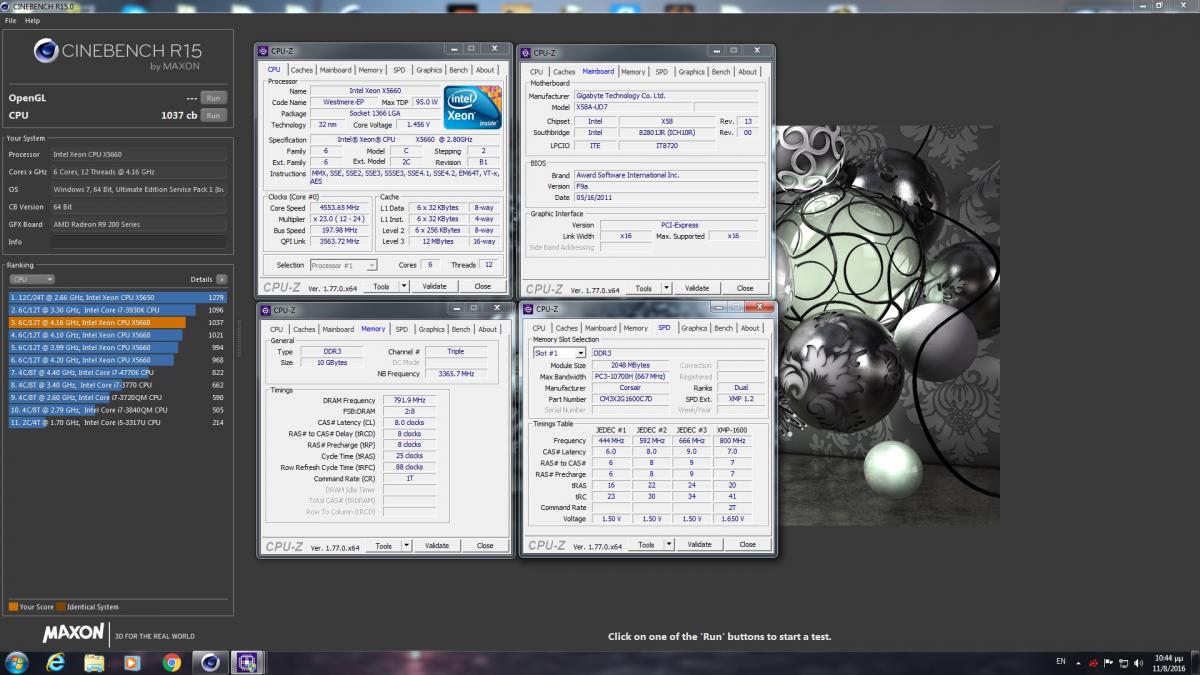
Task: Open Windows Media Player taskbar icon
Action: tap(133, 662)
